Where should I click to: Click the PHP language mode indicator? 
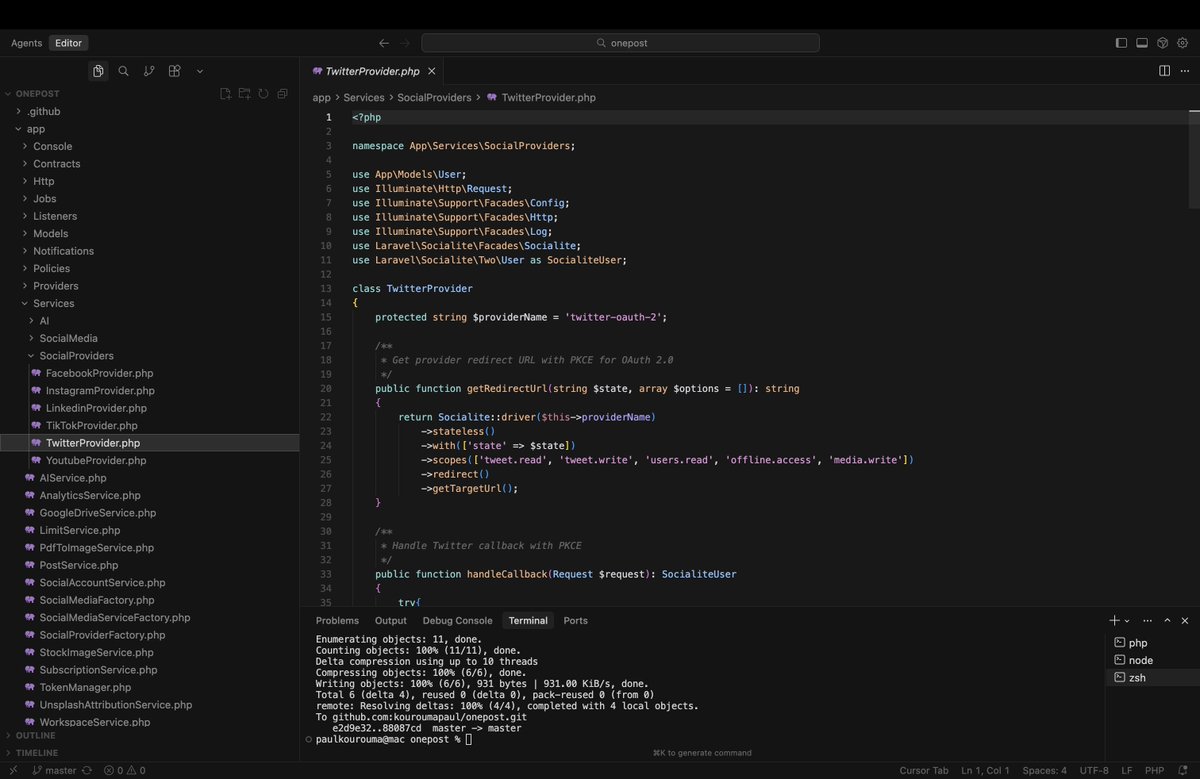(x=1154, y=771)
